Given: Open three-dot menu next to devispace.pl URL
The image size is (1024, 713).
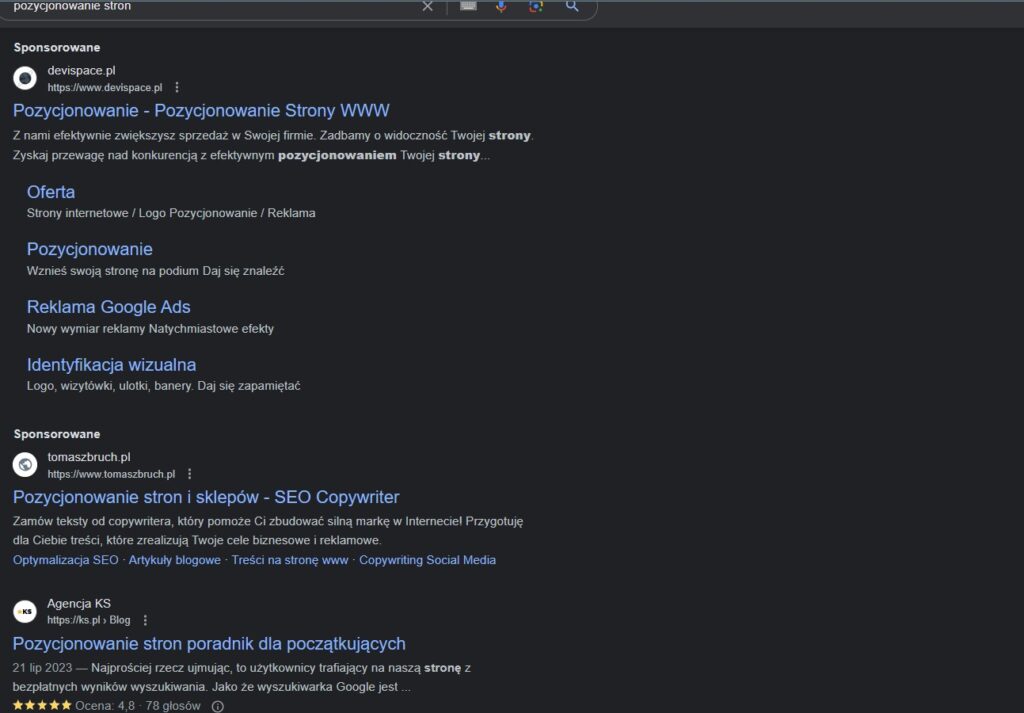Looking at the screenshot, I should pyautogui.click(x=177, y=88).
